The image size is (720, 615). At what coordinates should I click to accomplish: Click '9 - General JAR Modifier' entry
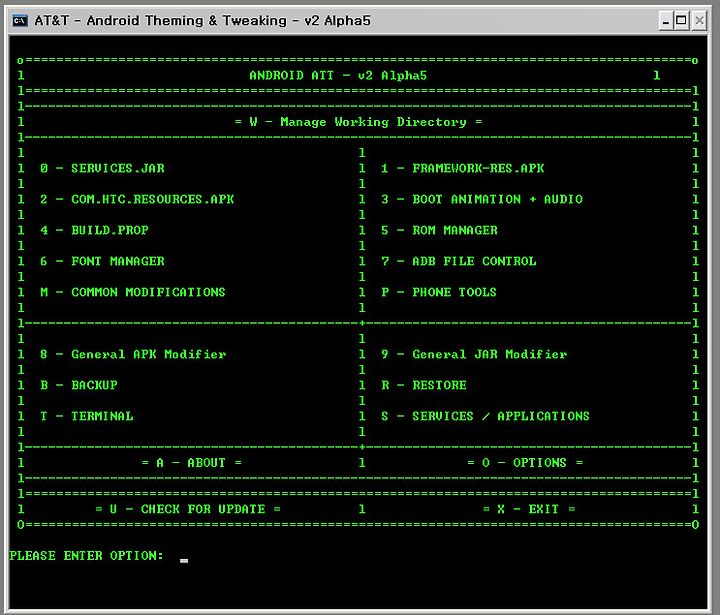tap(474, 354)
